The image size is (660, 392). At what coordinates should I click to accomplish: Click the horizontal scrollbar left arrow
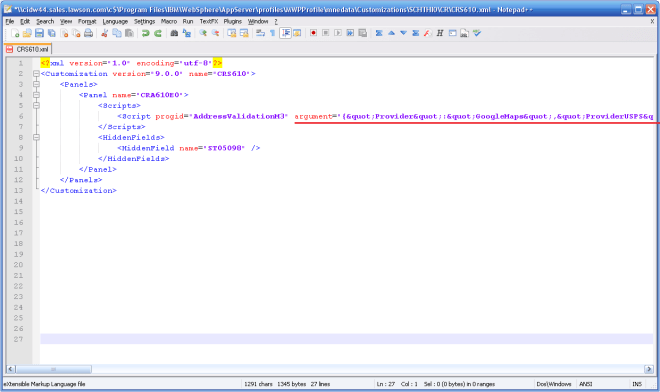point(11,369)
